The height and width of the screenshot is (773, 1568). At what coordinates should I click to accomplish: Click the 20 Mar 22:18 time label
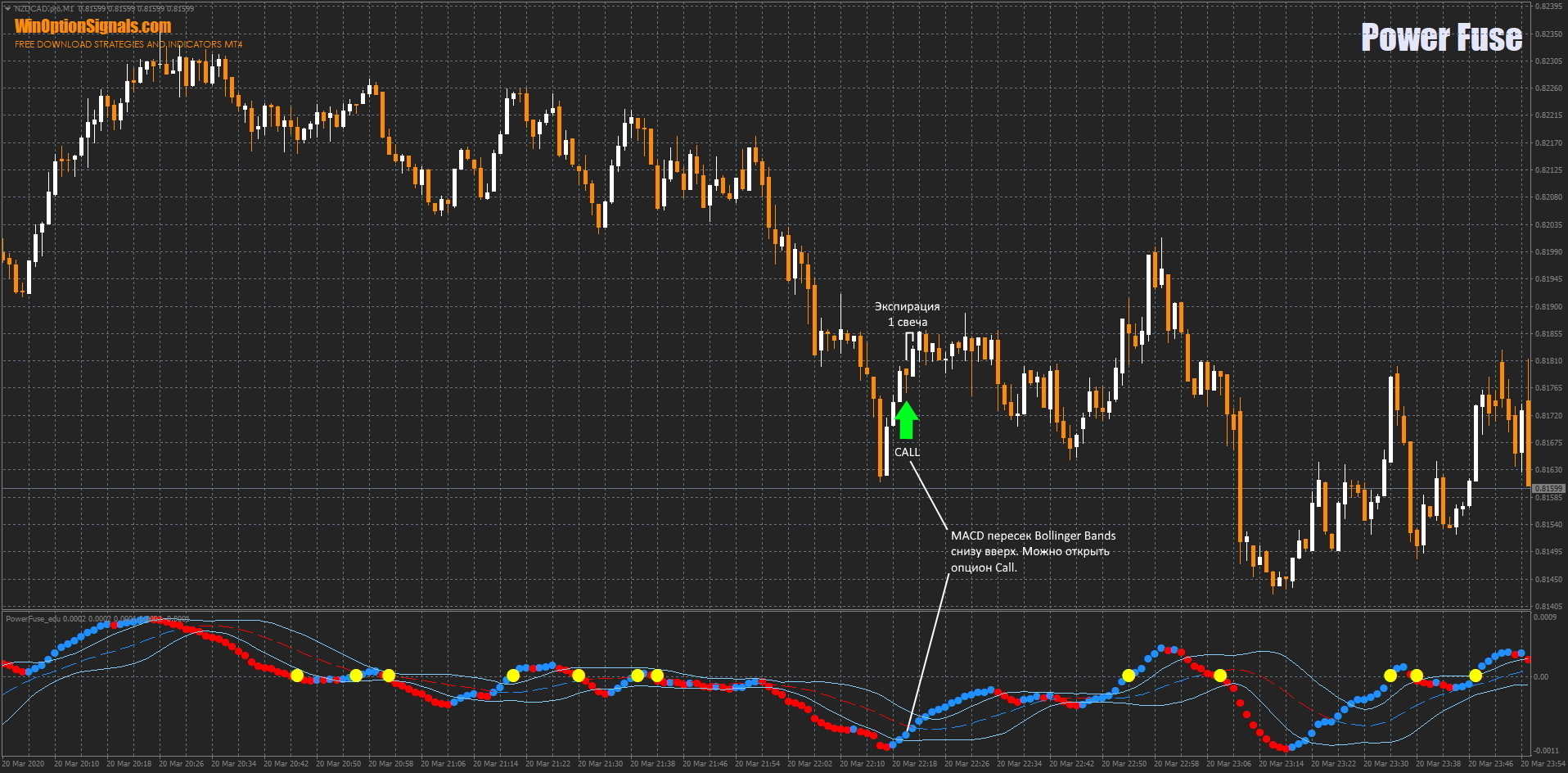tap(914, 764)
